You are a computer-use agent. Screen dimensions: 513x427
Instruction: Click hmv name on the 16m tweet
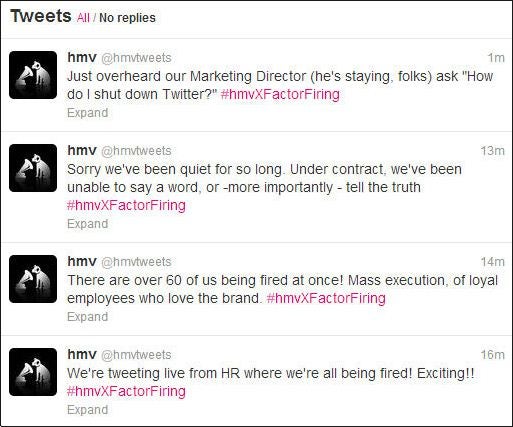tap(82, 354)
